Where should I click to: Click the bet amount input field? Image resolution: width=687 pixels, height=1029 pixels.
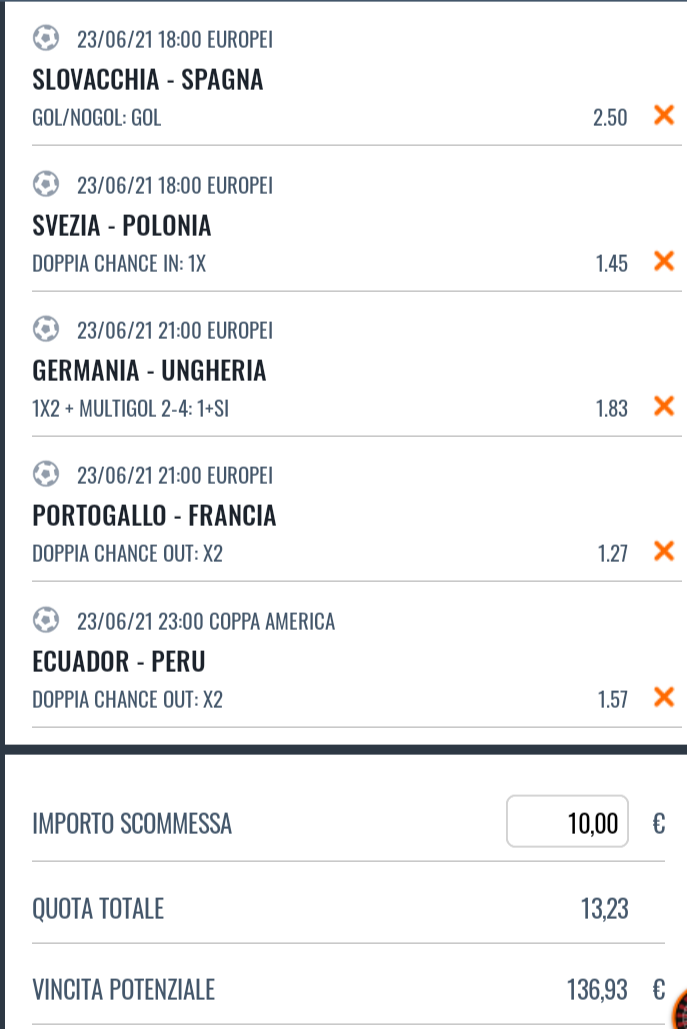tap(567, 823)
